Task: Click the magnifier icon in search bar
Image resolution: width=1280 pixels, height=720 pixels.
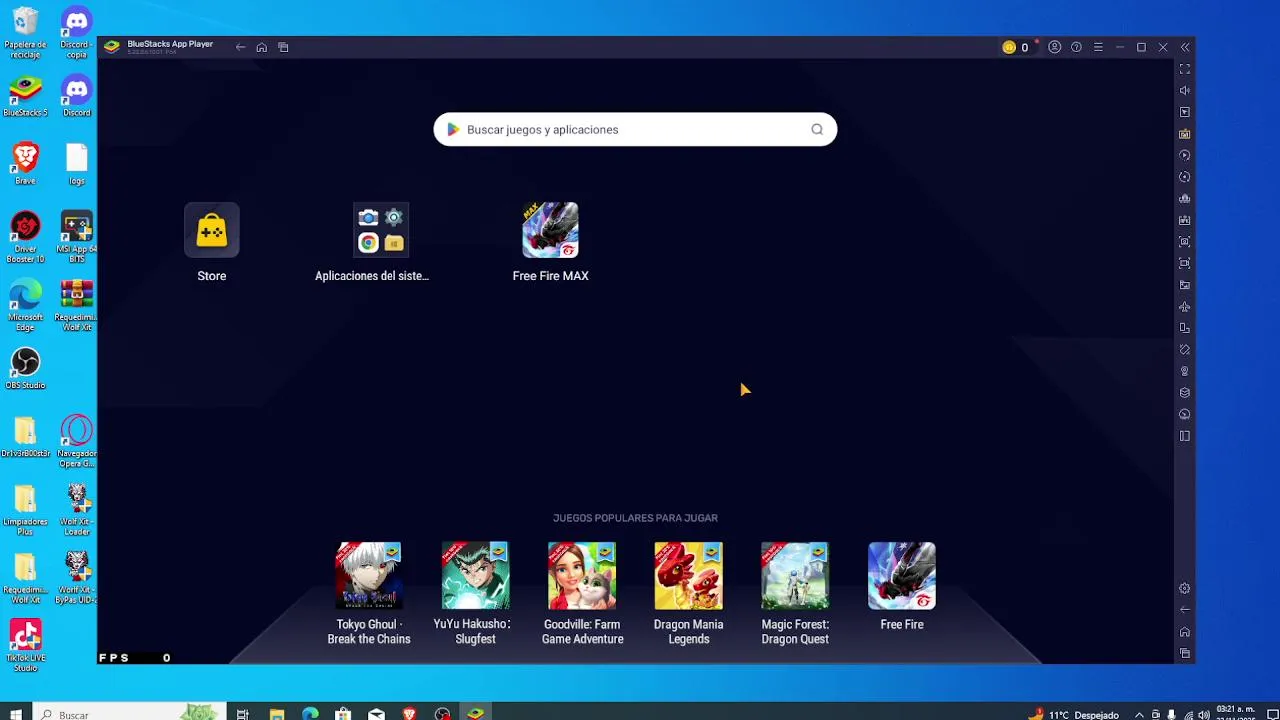Action: (x=817, y=129)
